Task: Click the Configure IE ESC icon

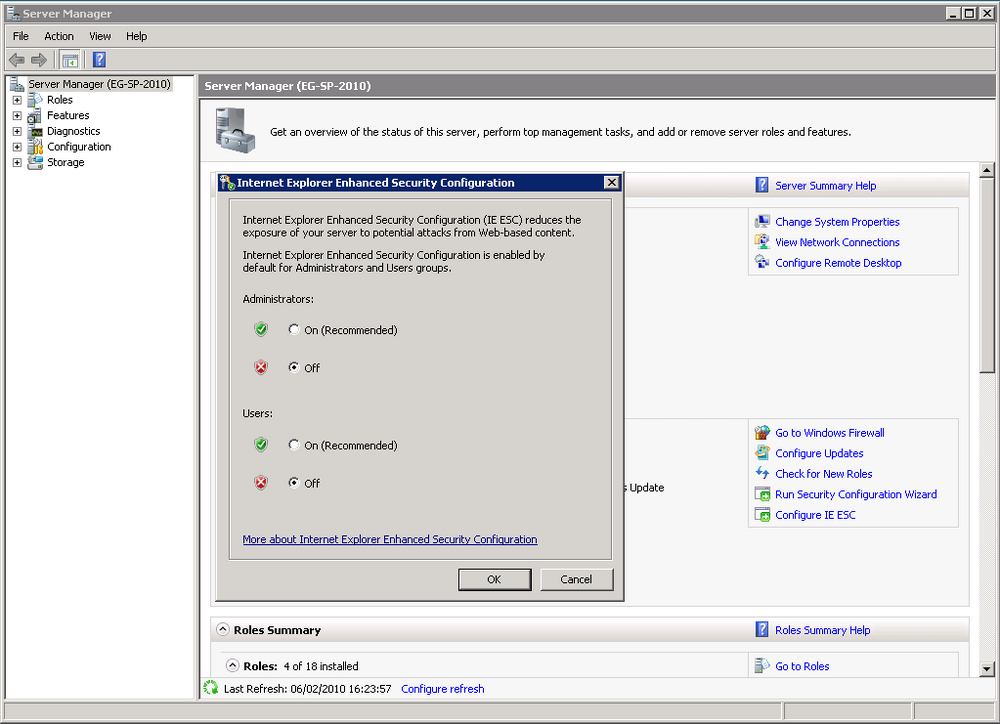Action: 762,514
